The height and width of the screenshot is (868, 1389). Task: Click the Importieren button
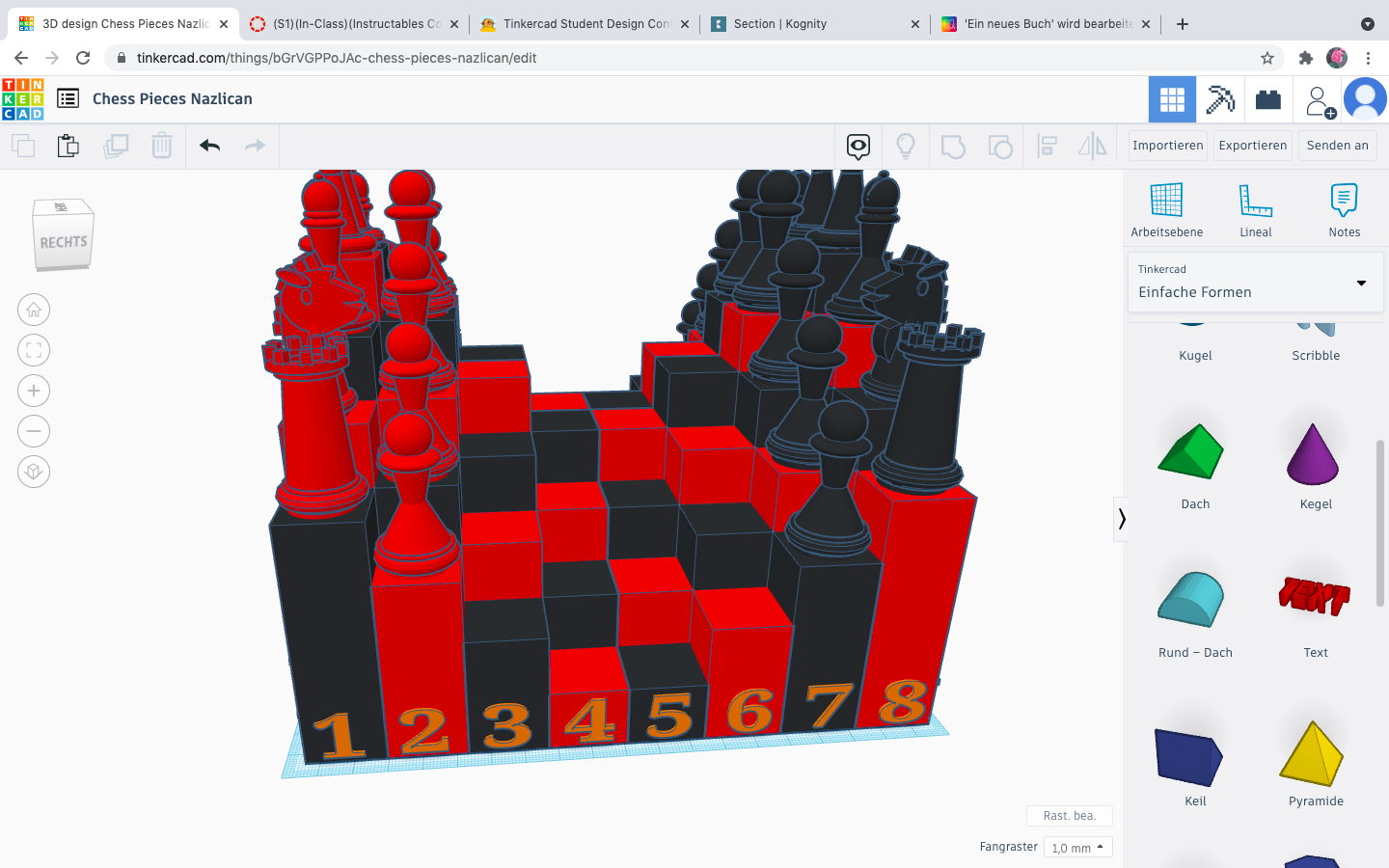1167,146
